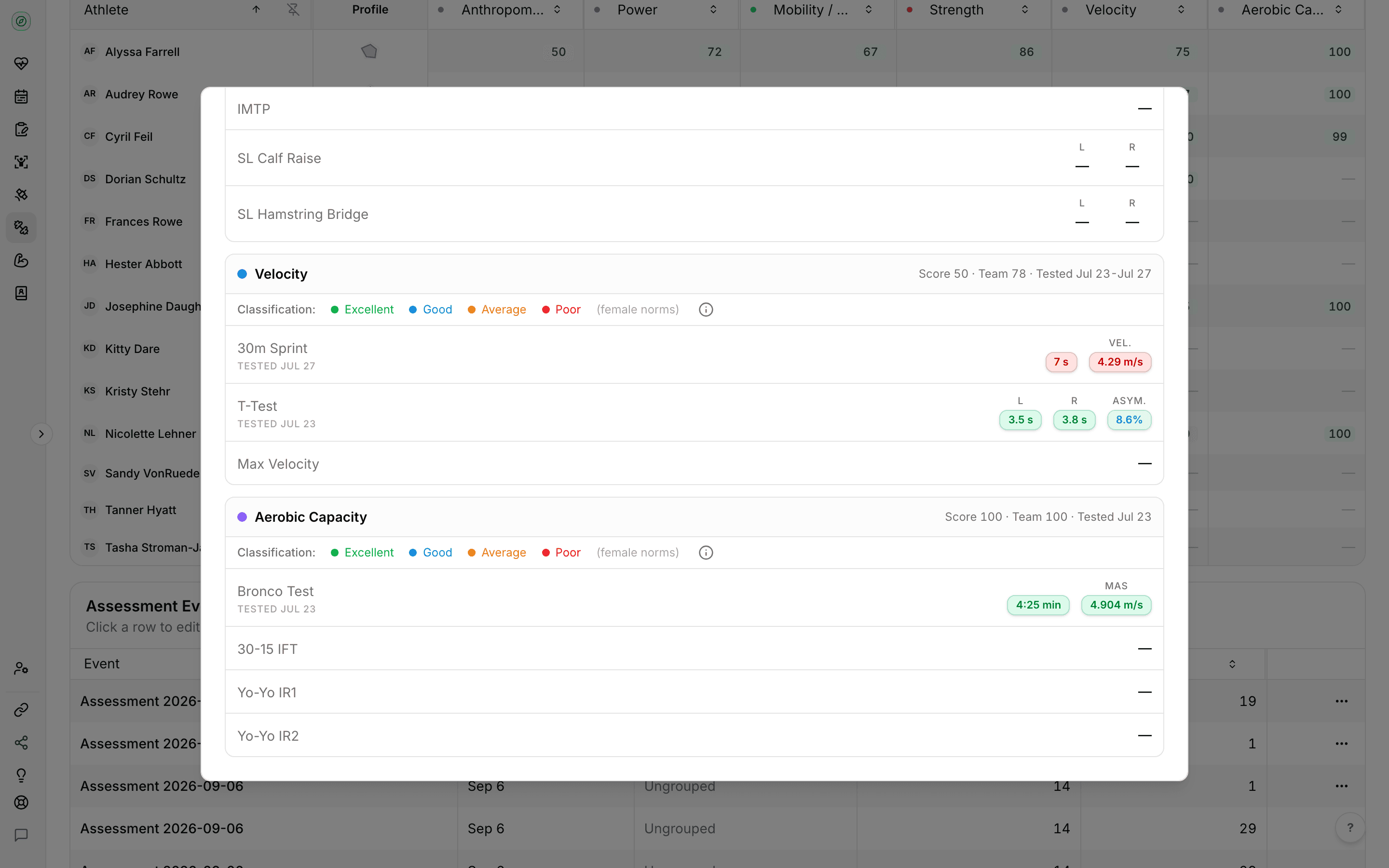Click the lightbulb ideas icon in sidebar
The width and height of the screenshot is (1389, 868).
[x=21, y=775]
